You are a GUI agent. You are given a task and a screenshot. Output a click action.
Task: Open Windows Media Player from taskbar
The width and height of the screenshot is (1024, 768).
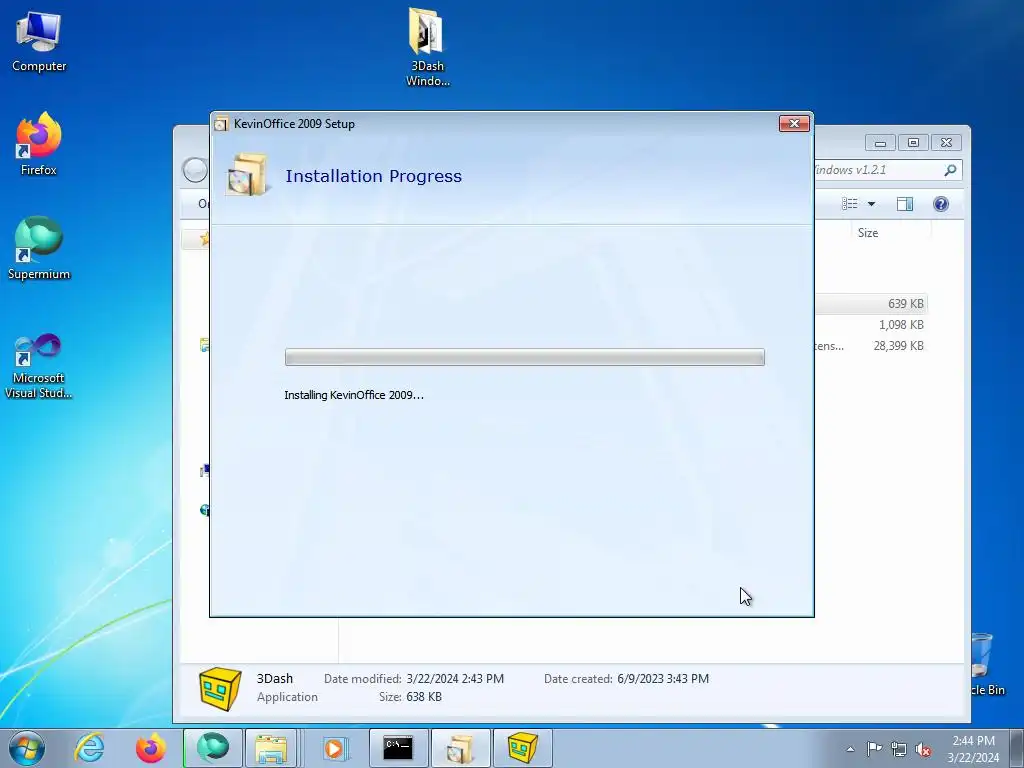click(334, 748)
